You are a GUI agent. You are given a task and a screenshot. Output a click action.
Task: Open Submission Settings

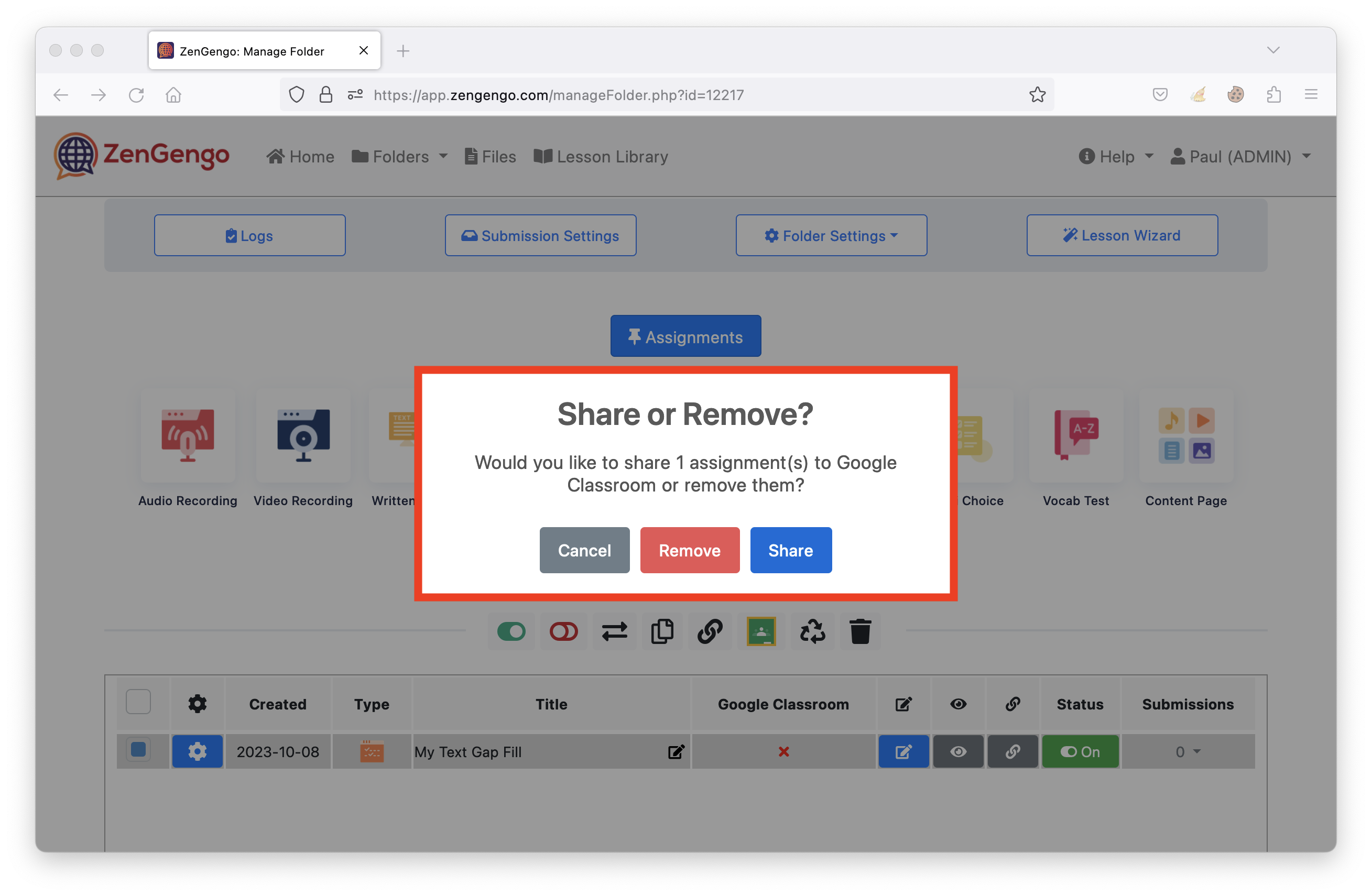[x=540, y=235]
